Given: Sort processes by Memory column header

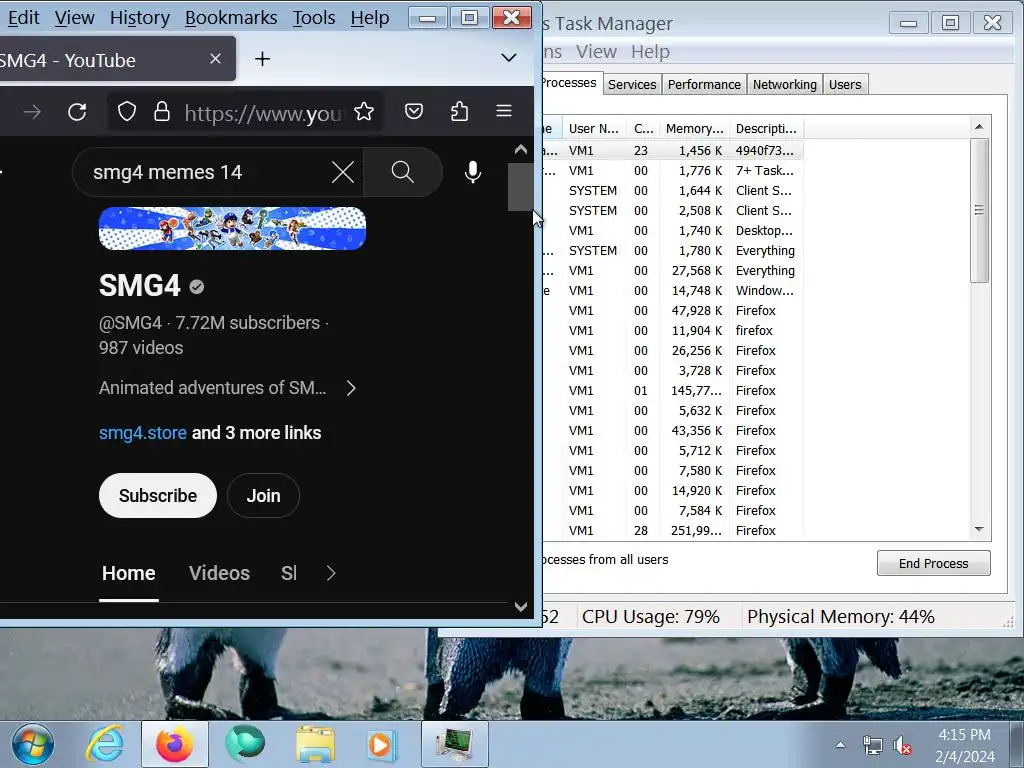Looking at the screenshot, I should click(694, 129).
